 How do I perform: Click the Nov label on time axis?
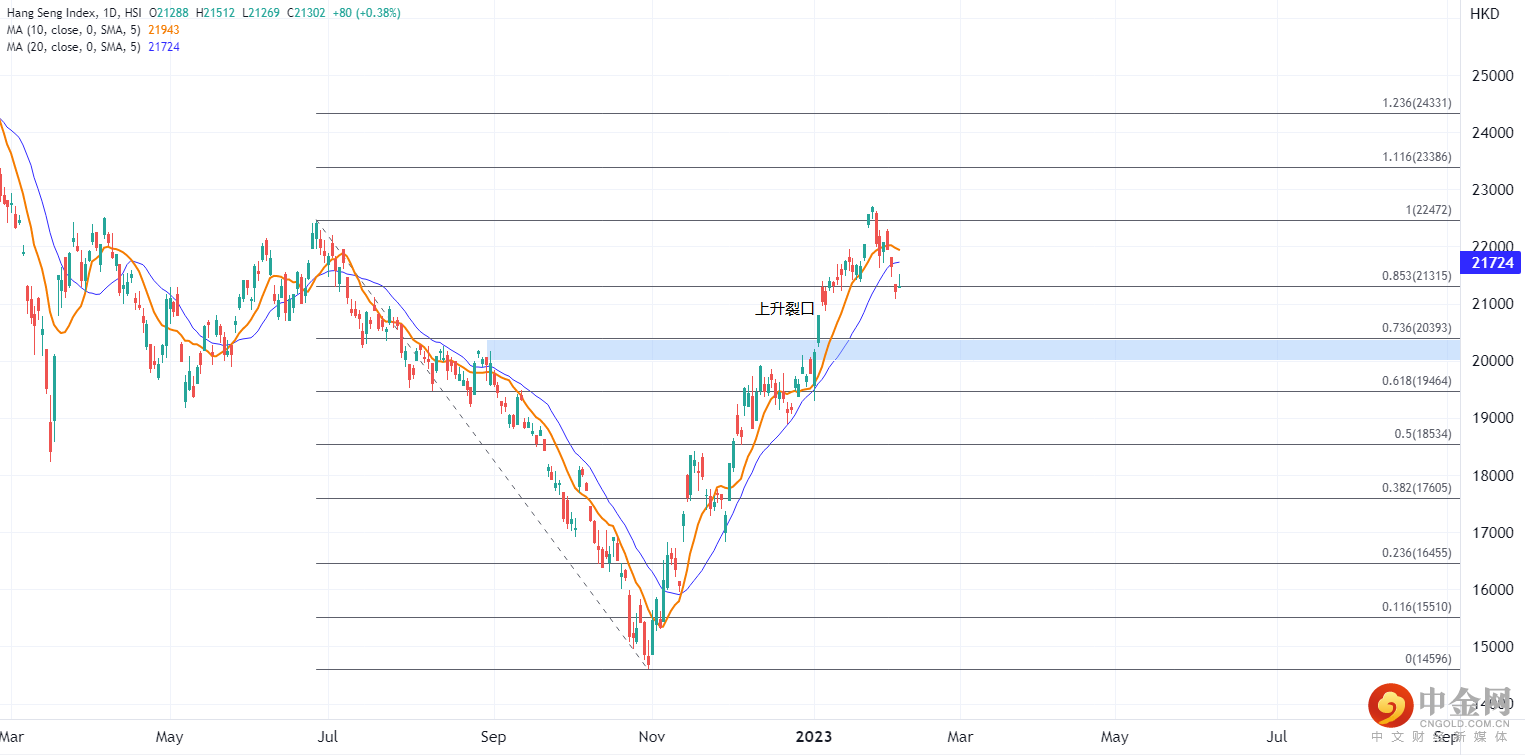651,737
